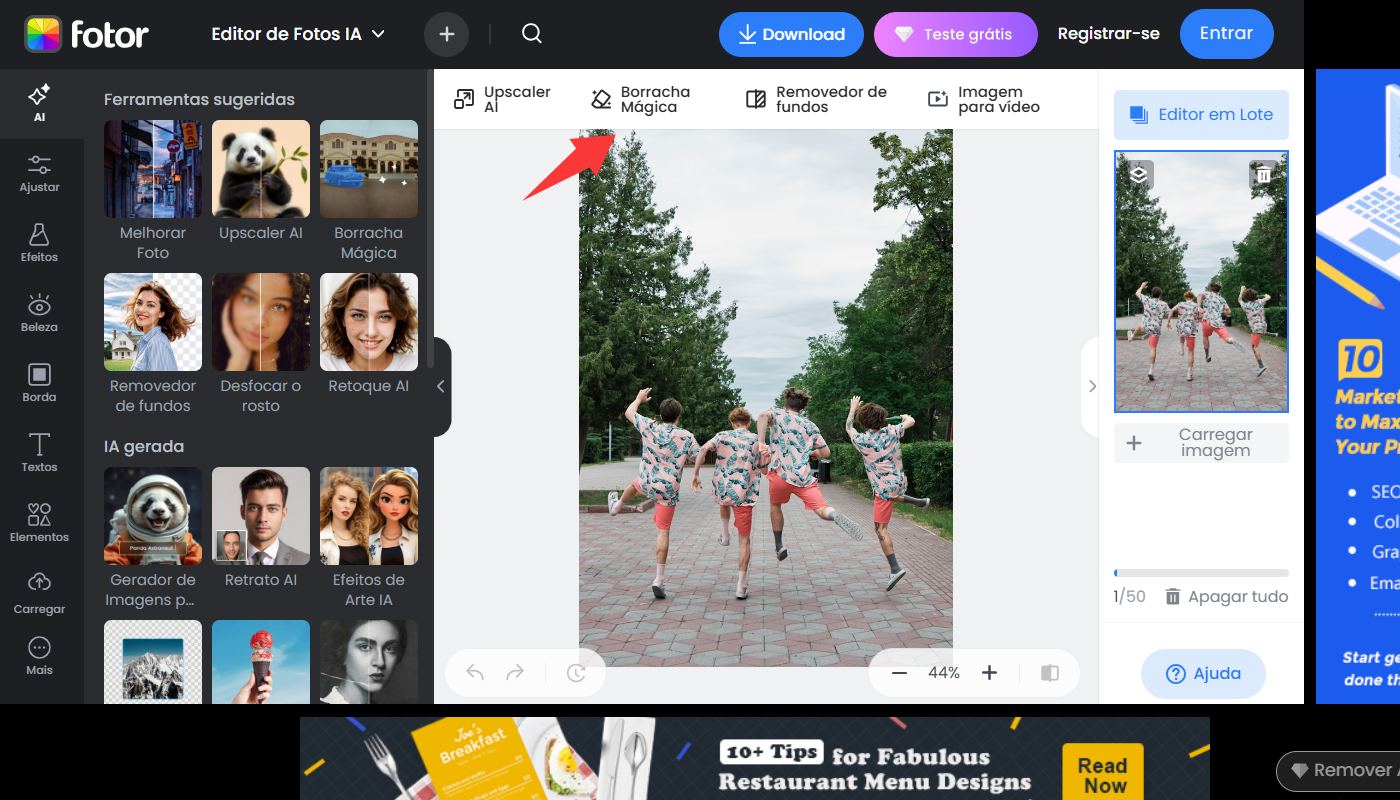Click the layers icon on thumbnail
This screenshot has width=1400, height=800.
pos(1139,175)
